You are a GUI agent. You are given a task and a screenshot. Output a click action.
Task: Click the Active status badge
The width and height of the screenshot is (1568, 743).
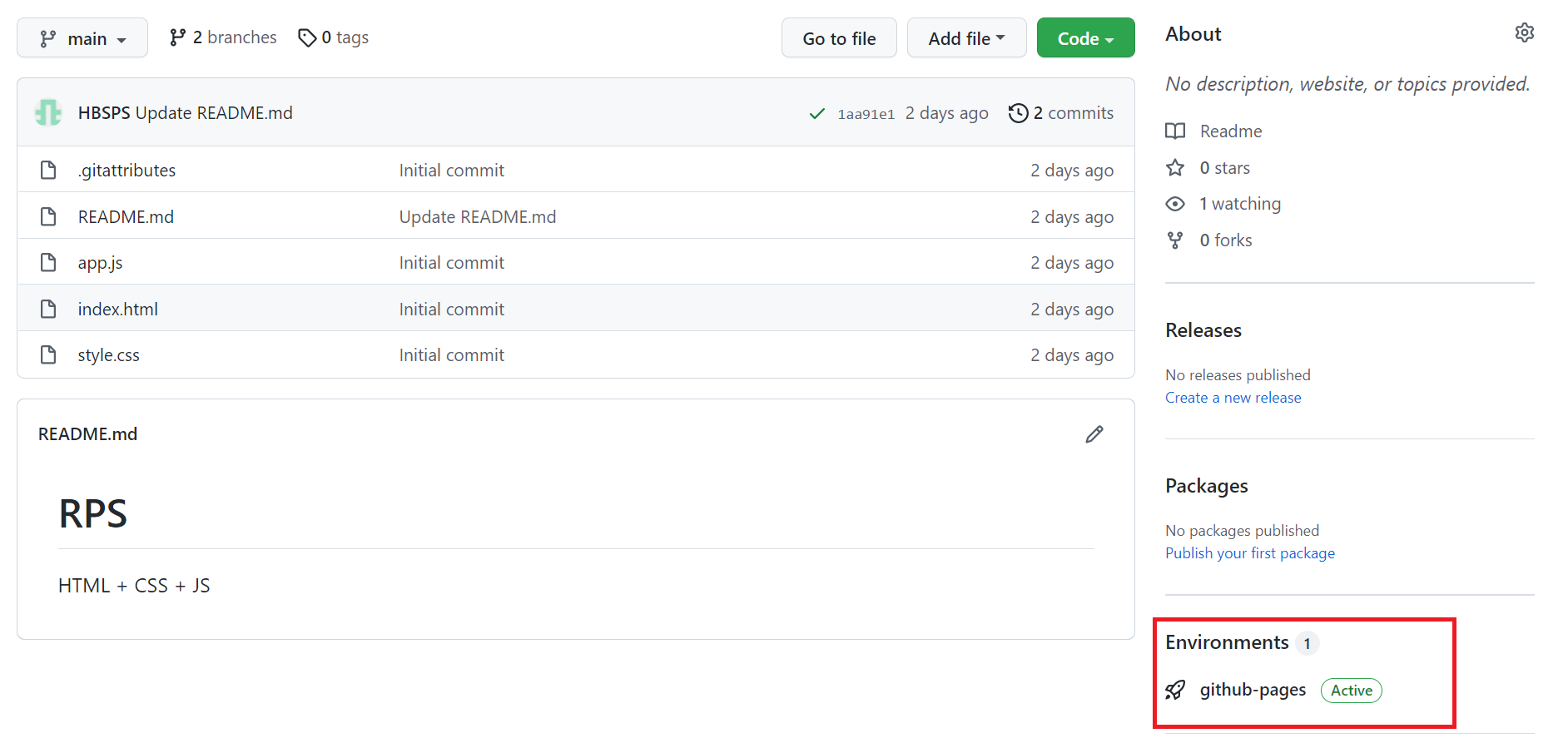click(x=1352, y=691)
